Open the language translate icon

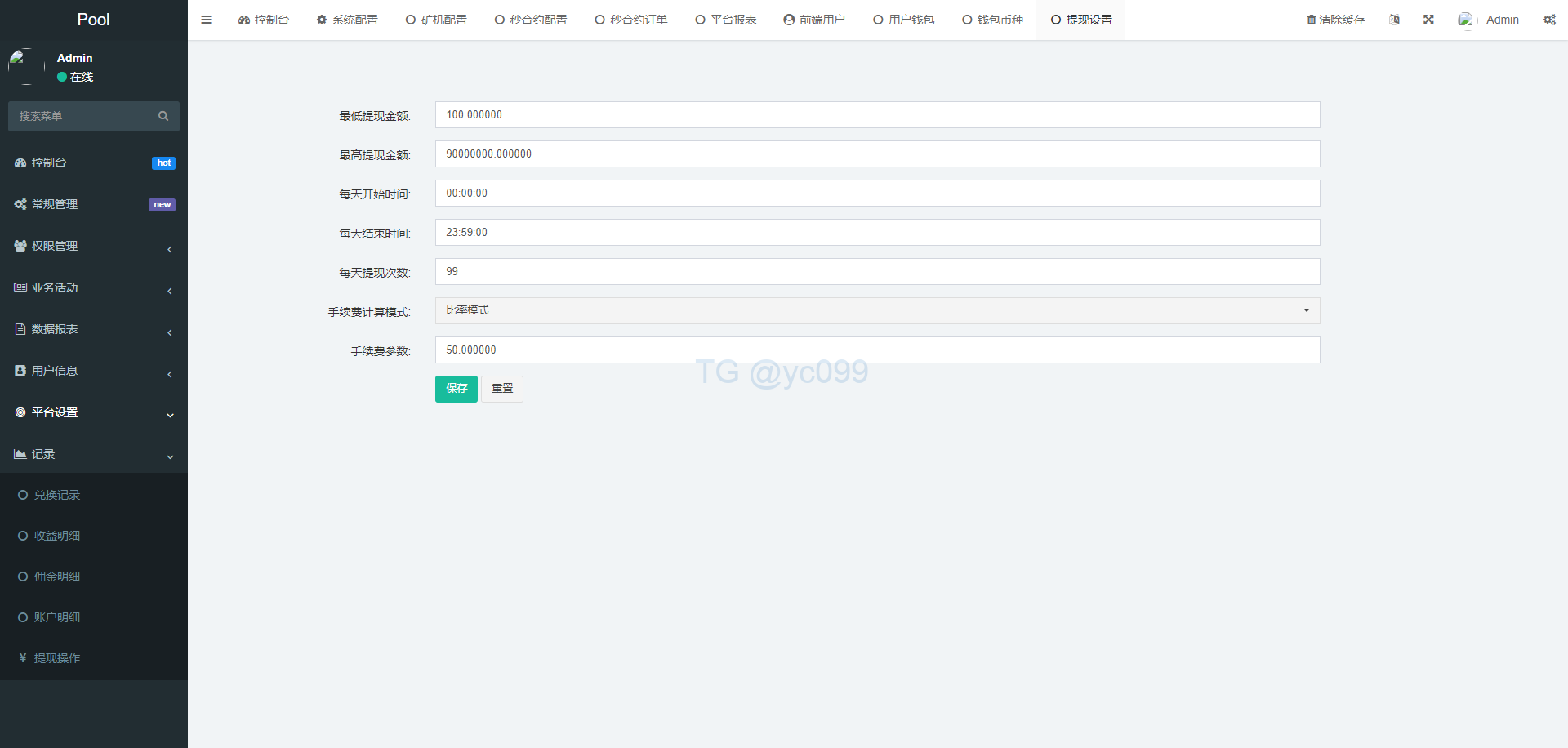(1394, 20)
